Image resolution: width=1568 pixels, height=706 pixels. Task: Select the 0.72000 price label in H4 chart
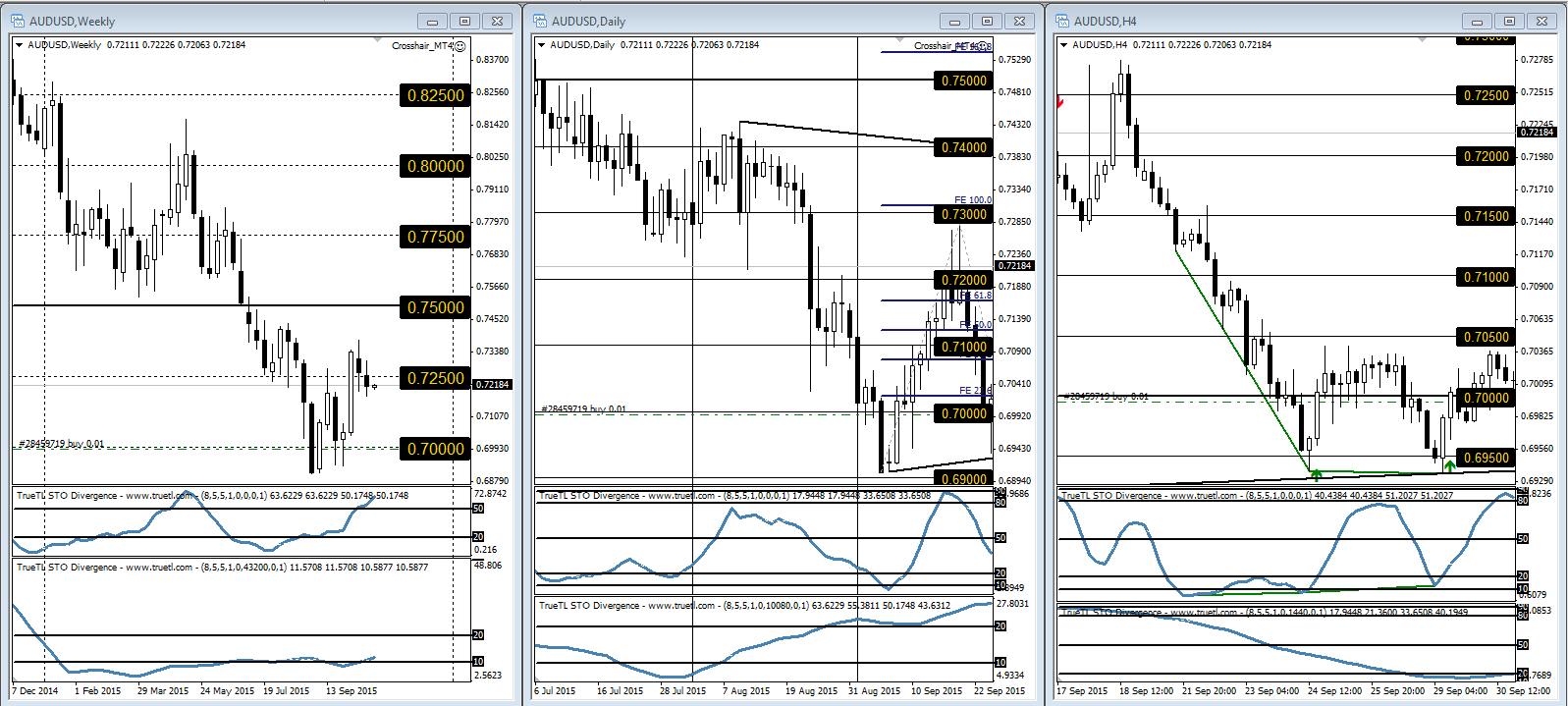[1486, 156]
